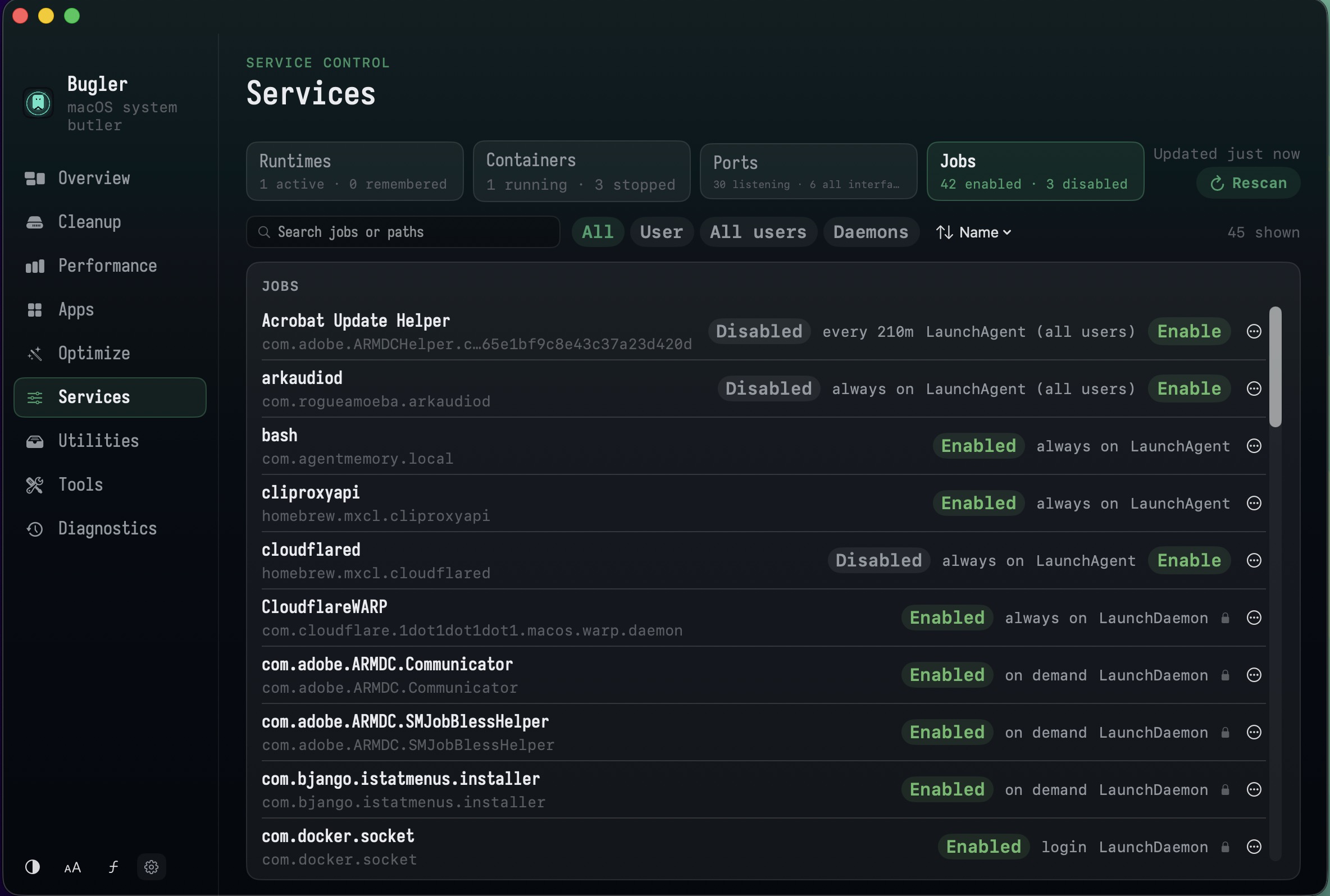Open more options for com.adobe.ARMDC.Communicator
This screenshot has width=1330, height=896.
(1254, 675)
